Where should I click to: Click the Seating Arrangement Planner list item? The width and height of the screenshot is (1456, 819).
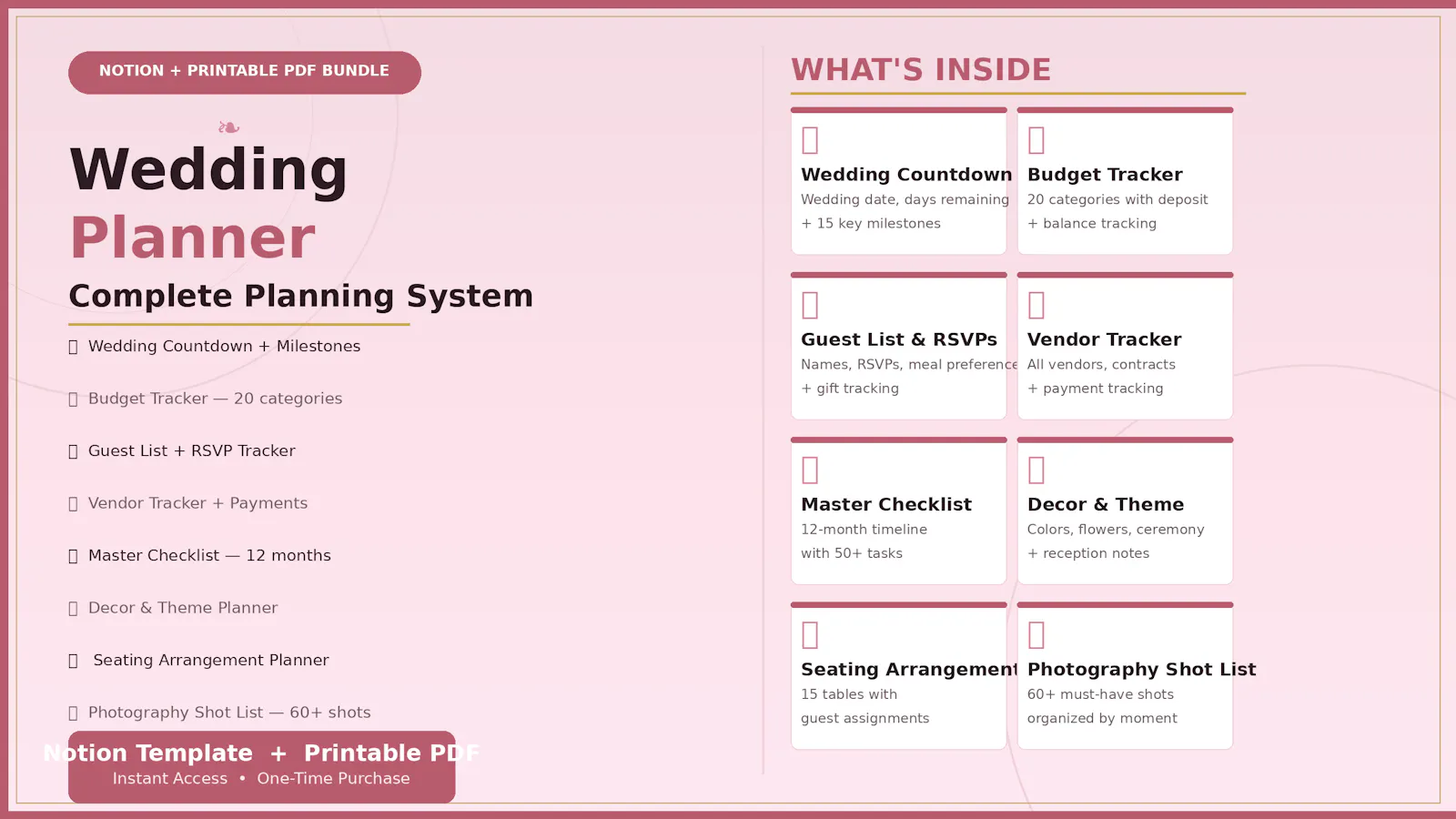coord(211,661)
